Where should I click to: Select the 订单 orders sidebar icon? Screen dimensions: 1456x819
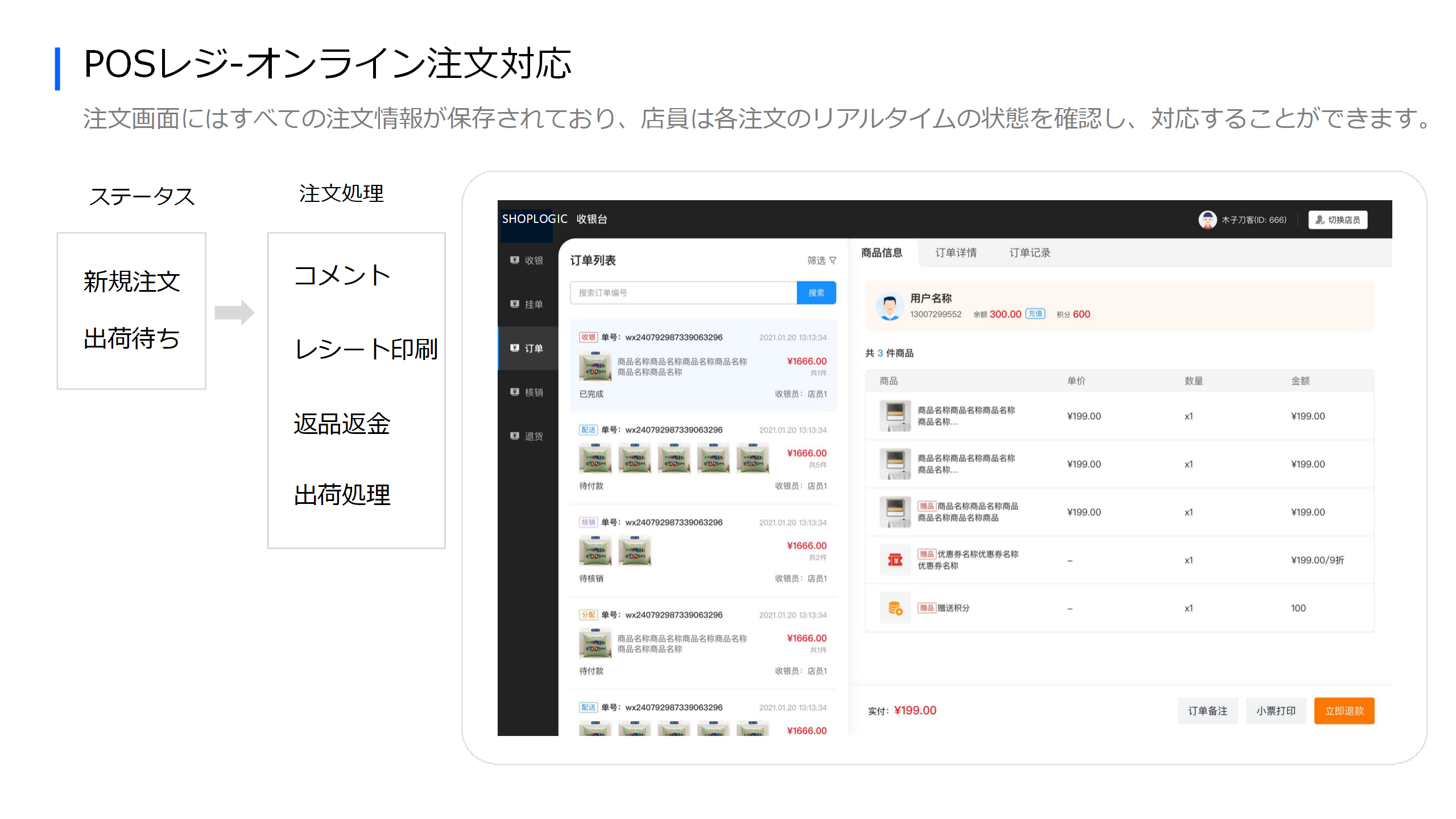point(515,348)
